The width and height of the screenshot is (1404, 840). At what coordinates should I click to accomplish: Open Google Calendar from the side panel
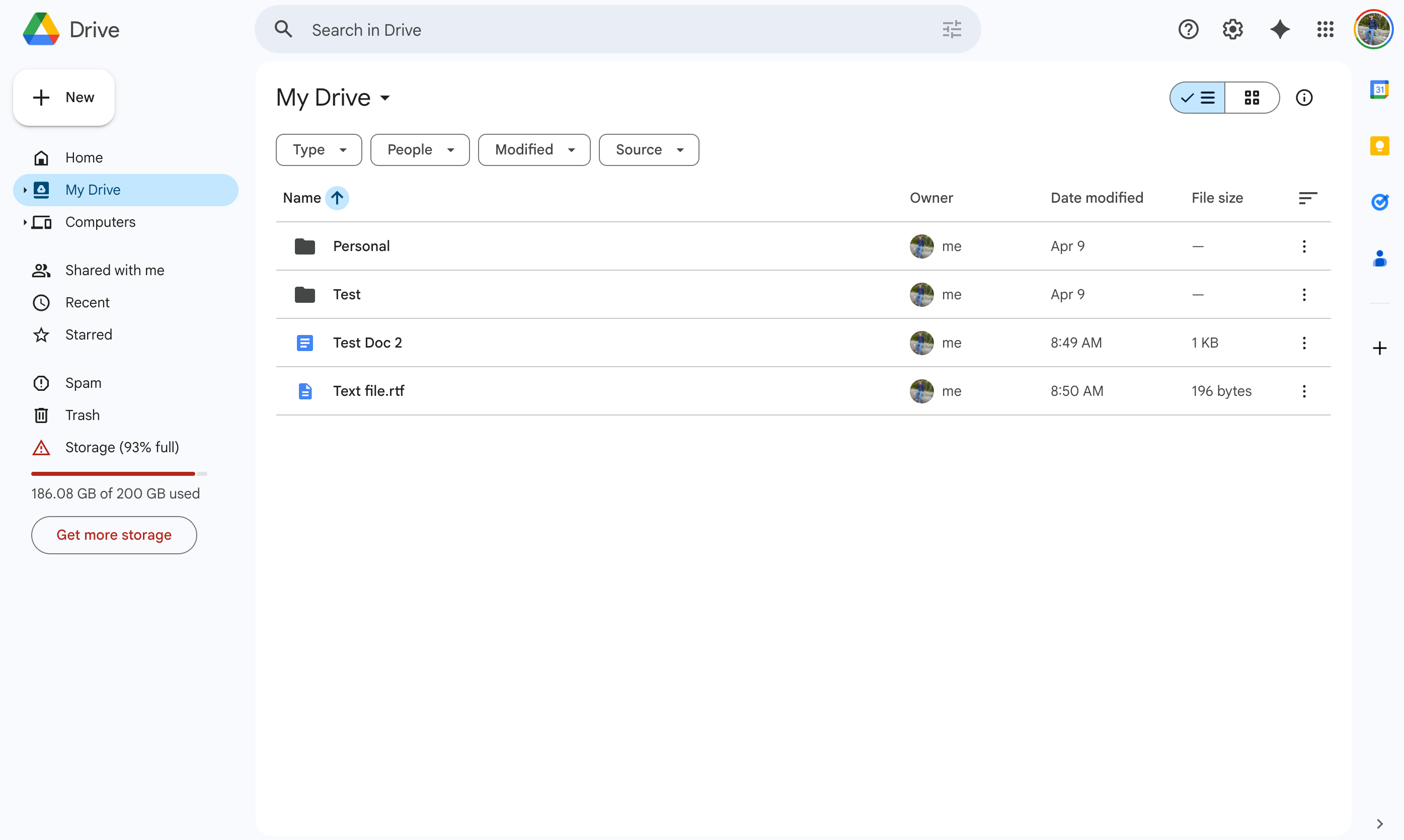click(x=1380, y=89)
